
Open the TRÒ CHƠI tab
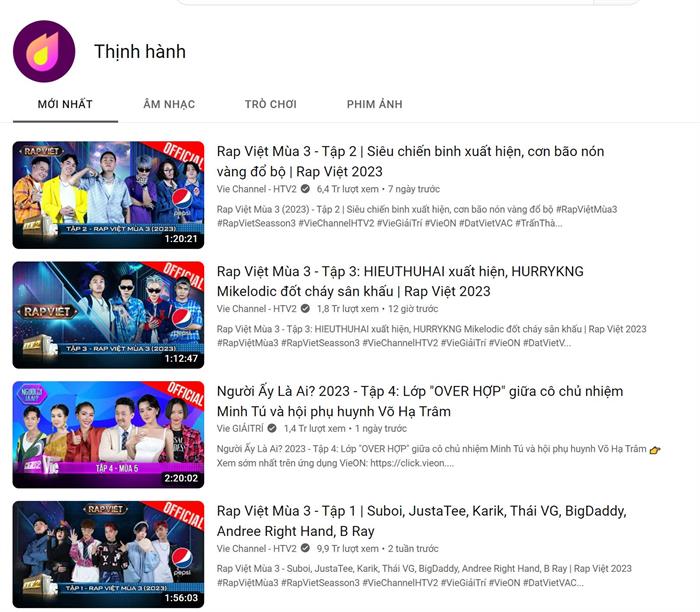(x=271, y=104)
